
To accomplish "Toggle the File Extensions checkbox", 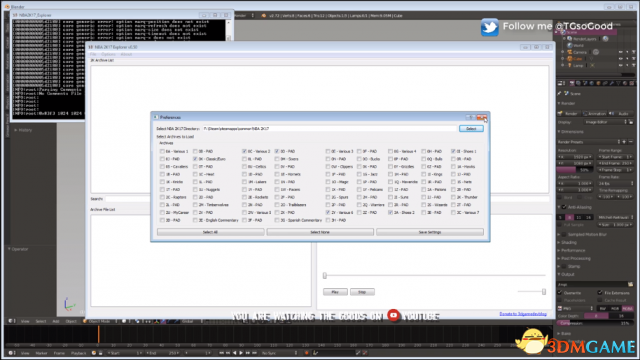I will pyautogui.click(x=600, y=293).
